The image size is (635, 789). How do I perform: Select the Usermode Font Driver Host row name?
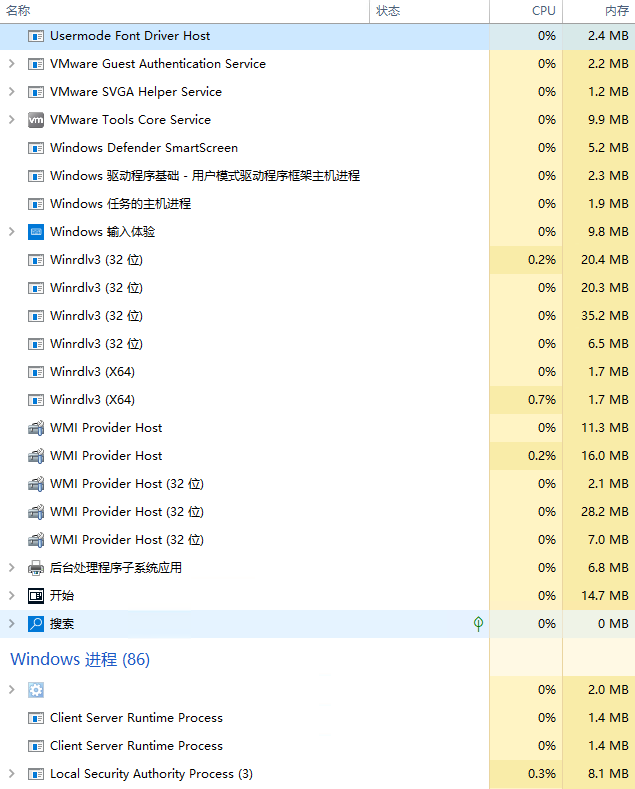point(130,36)
